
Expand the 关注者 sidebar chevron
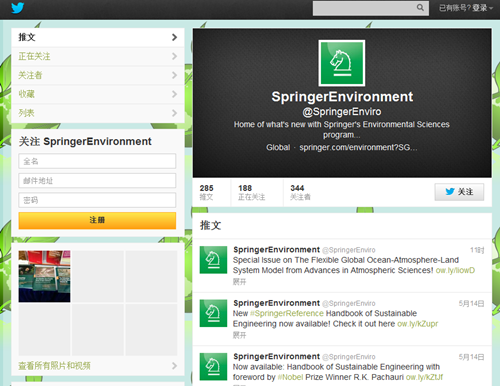click(x=174, y=75)
